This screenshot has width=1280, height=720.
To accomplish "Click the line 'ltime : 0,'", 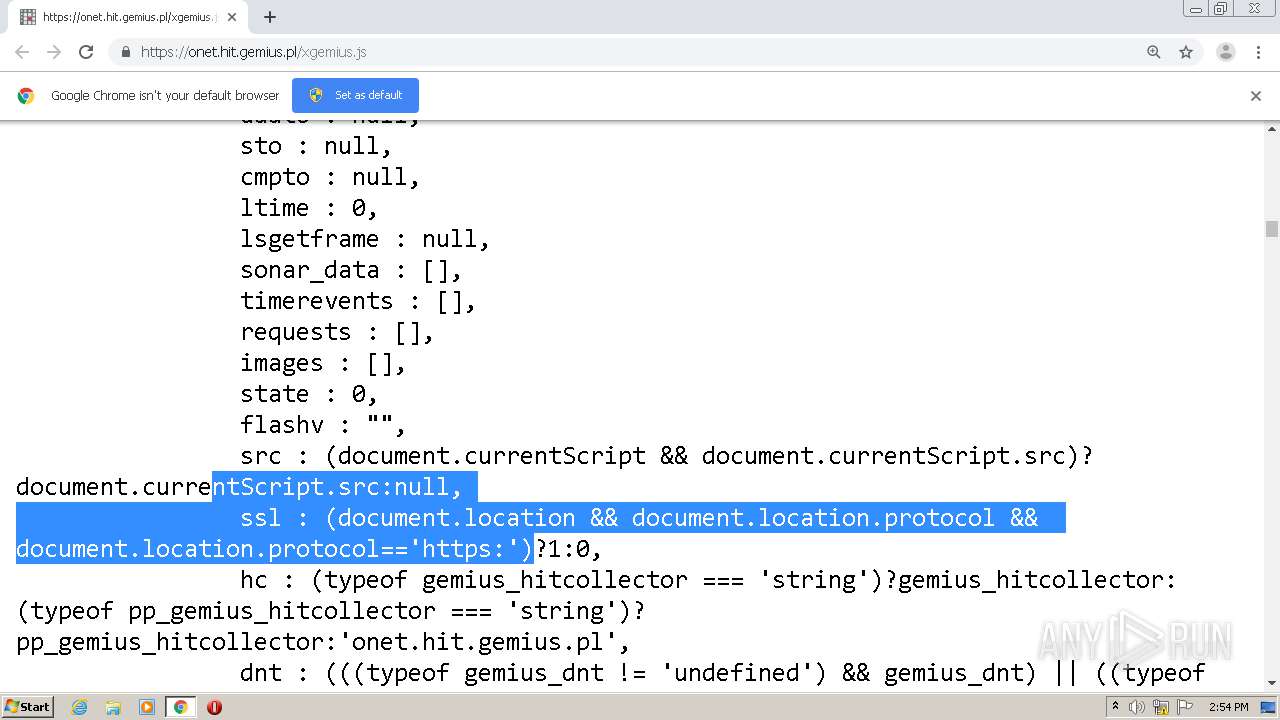I will [309, 208].
